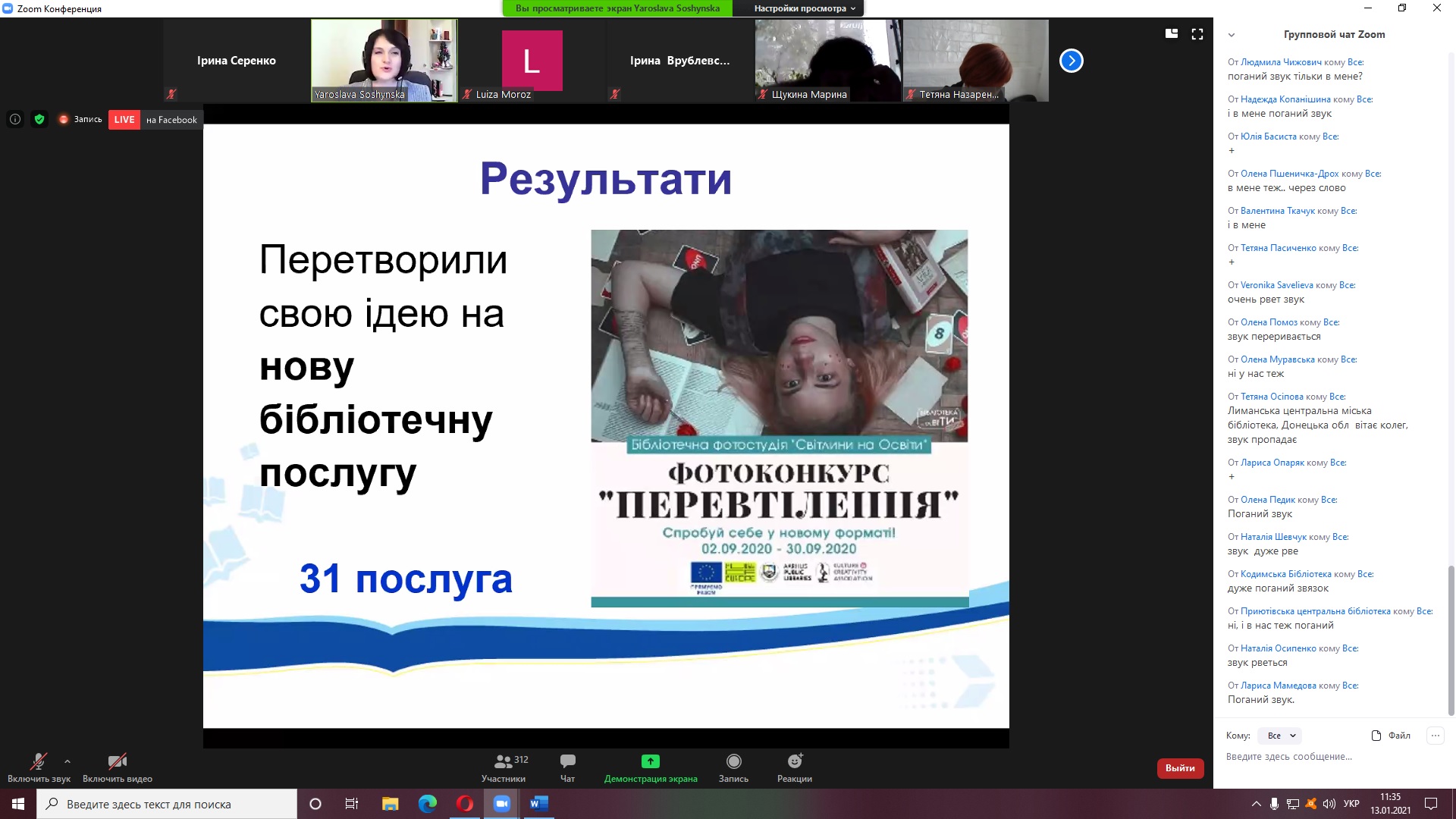Open Task View on the taskbar
Viewport: 1456px width, 819px height.
pos(352,804)
